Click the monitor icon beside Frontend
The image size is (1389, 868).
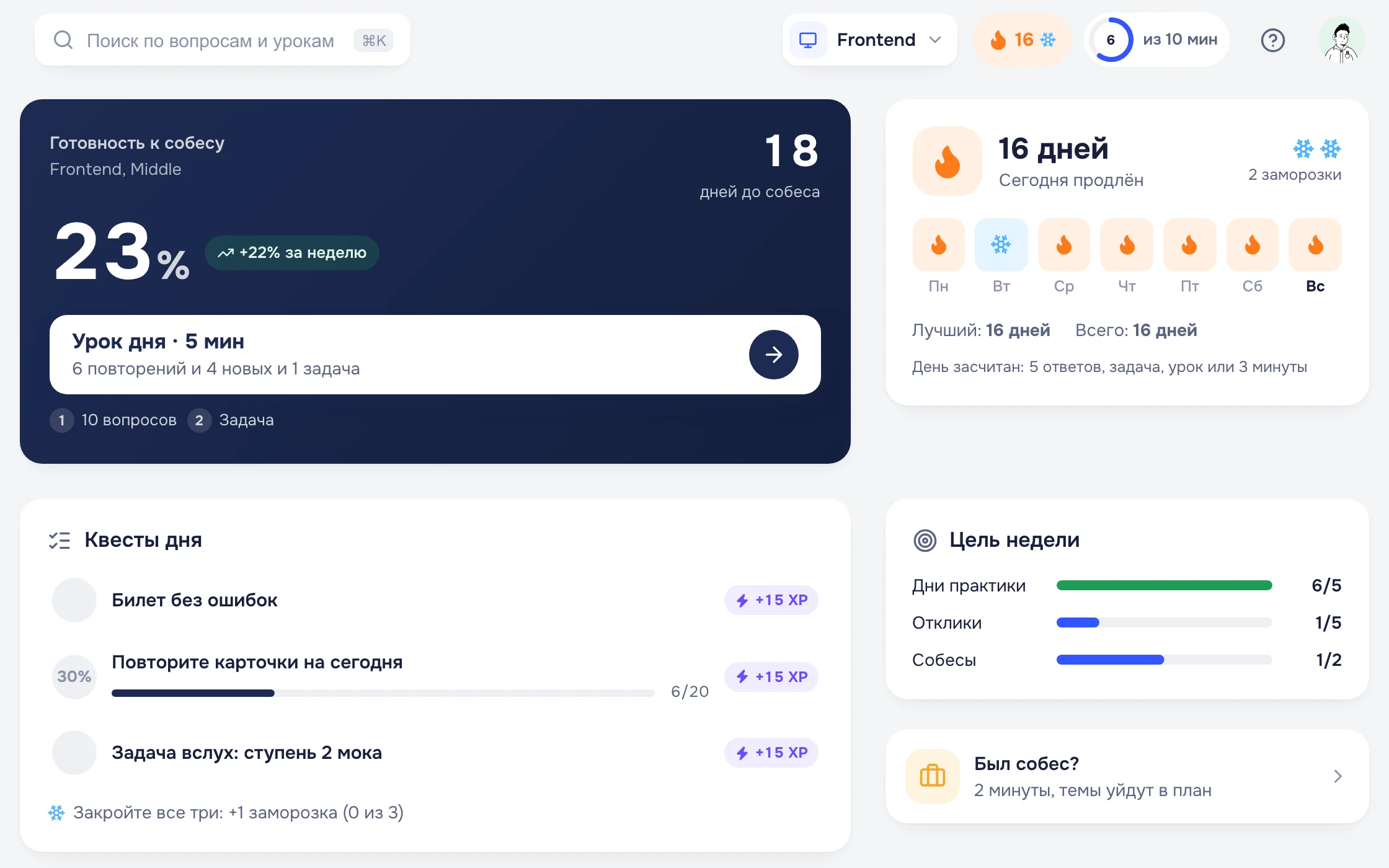pos(808,40)
